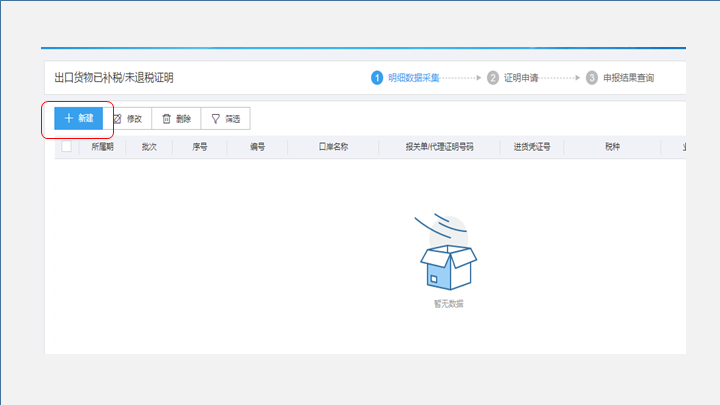Click the 暂无数据 empty-state text
The width and height of the screenshot is (720, 405).
(x=449, y=304)
